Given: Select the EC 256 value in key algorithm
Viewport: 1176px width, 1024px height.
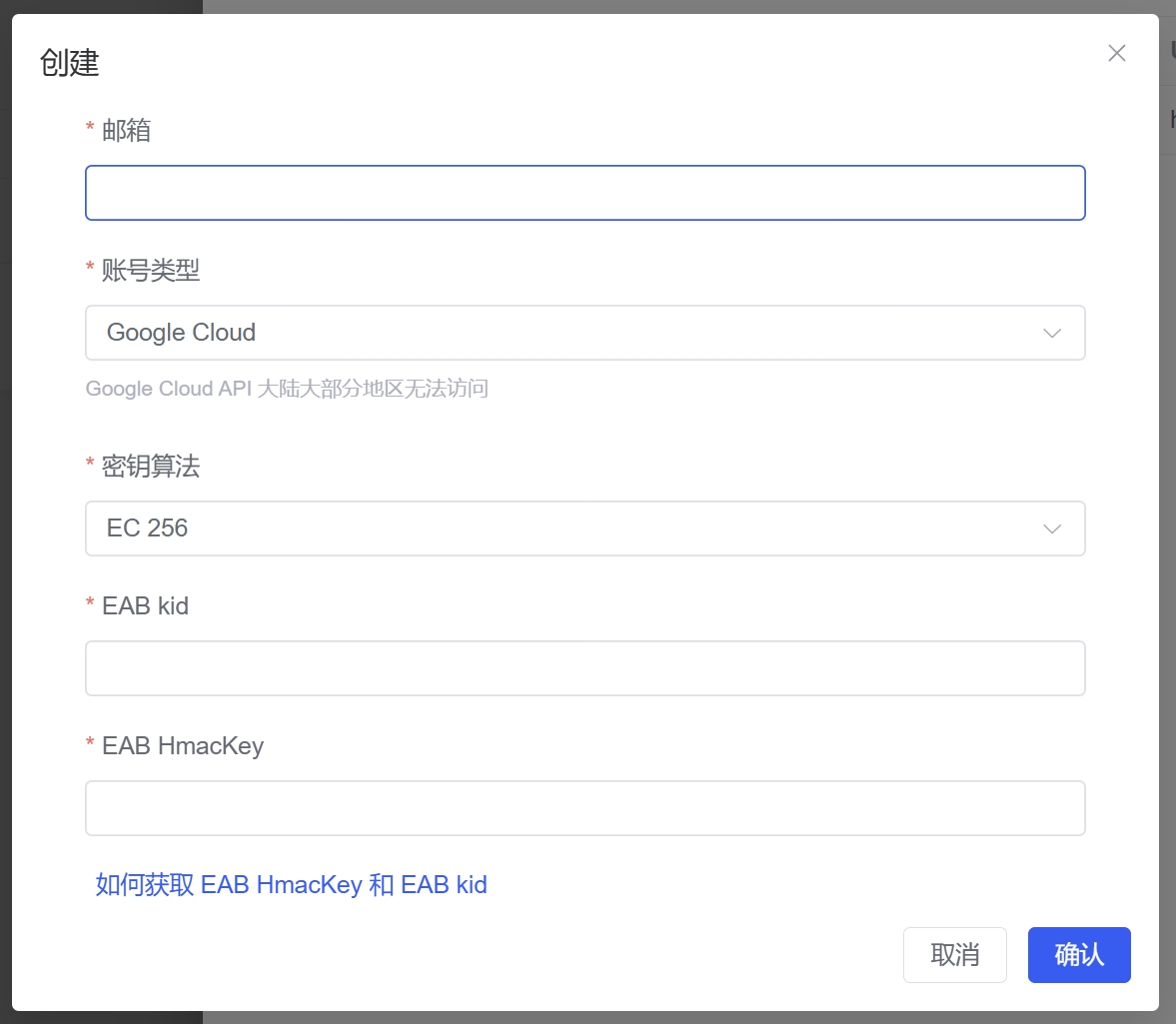Looking at the screenshot, I should 146,528.
